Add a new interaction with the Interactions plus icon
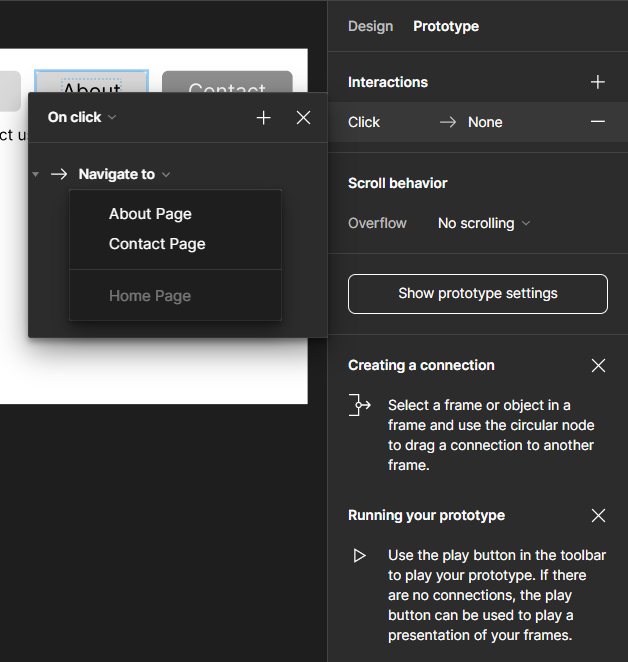 click(x=598, y=82)
